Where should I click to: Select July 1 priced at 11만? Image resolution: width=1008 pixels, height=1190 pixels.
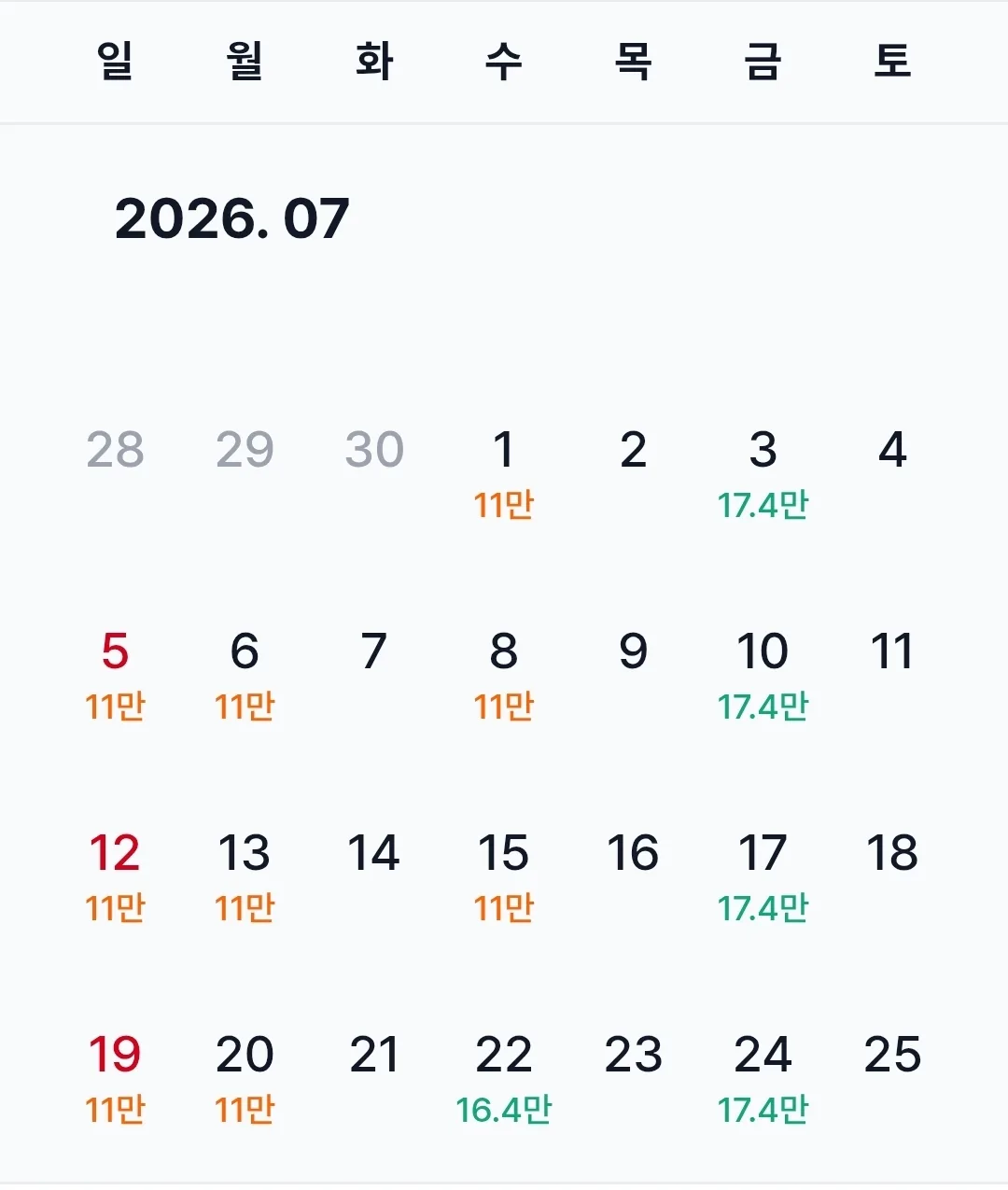coord(504,474)
